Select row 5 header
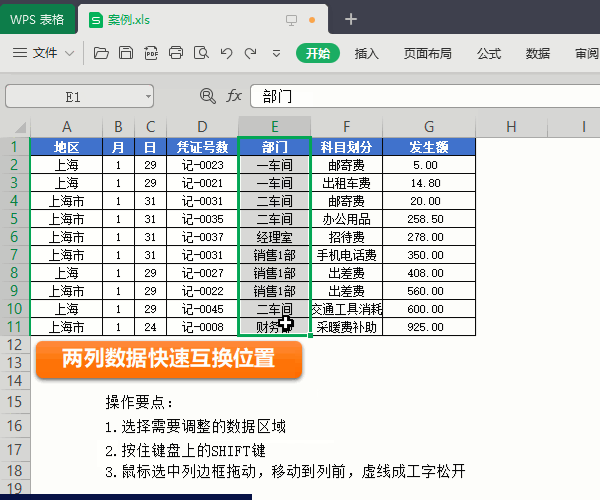600x500 pixels. (x=15, y=219)
